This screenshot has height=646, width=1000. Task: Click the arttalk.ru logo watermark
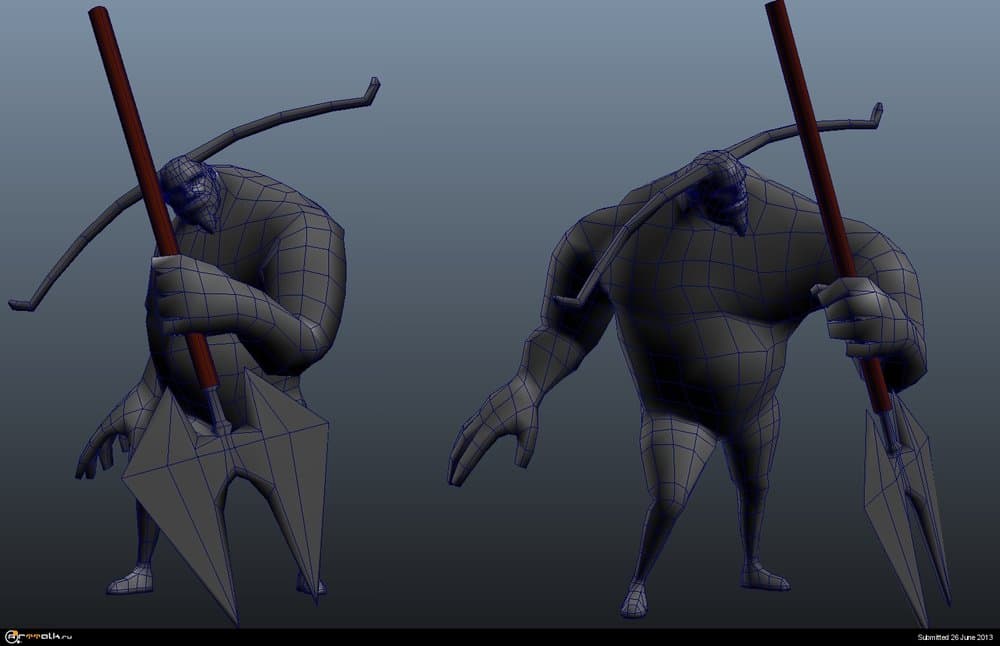click(38, 636)
